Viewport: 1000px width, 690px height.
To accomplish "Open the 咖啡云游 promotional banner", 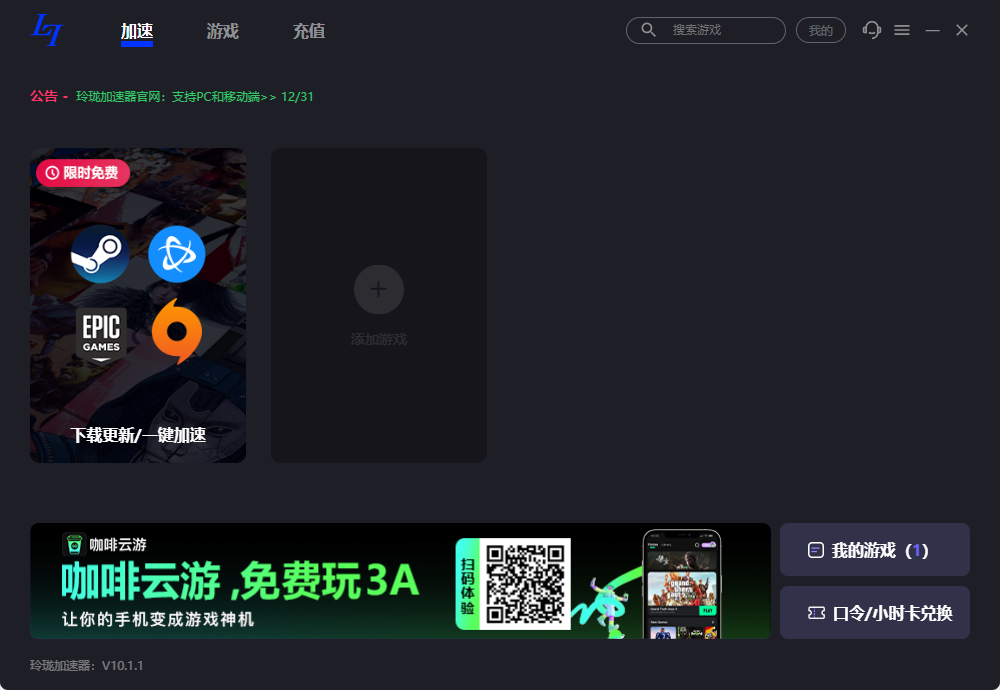I will tap(400, 581).
